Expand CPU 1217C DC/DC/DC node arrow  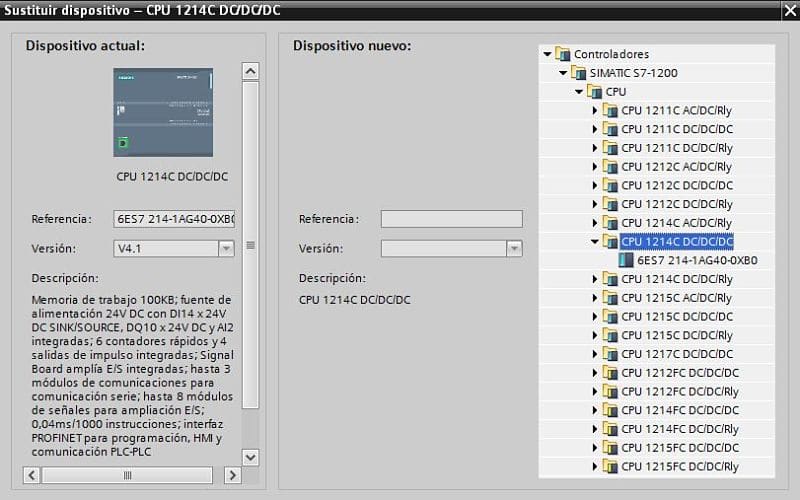(595, 354)
